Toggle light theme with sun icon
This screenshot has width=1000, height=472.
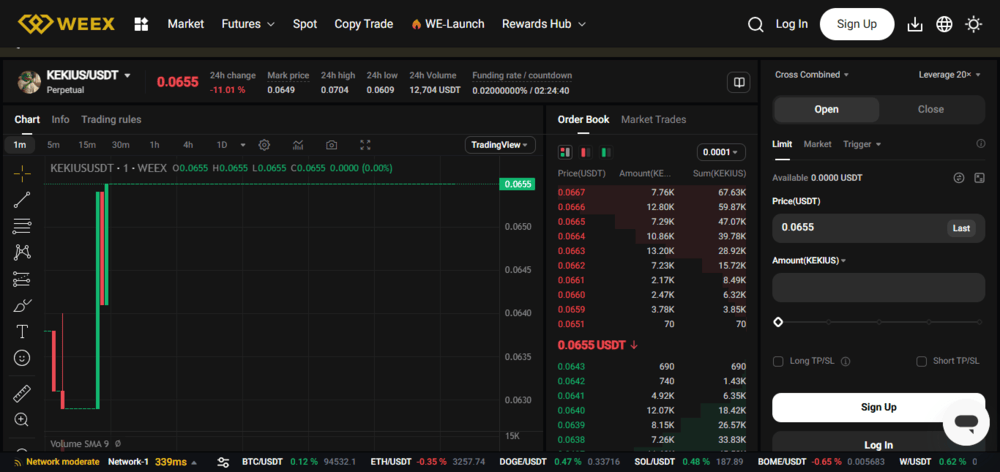point(973,24)
